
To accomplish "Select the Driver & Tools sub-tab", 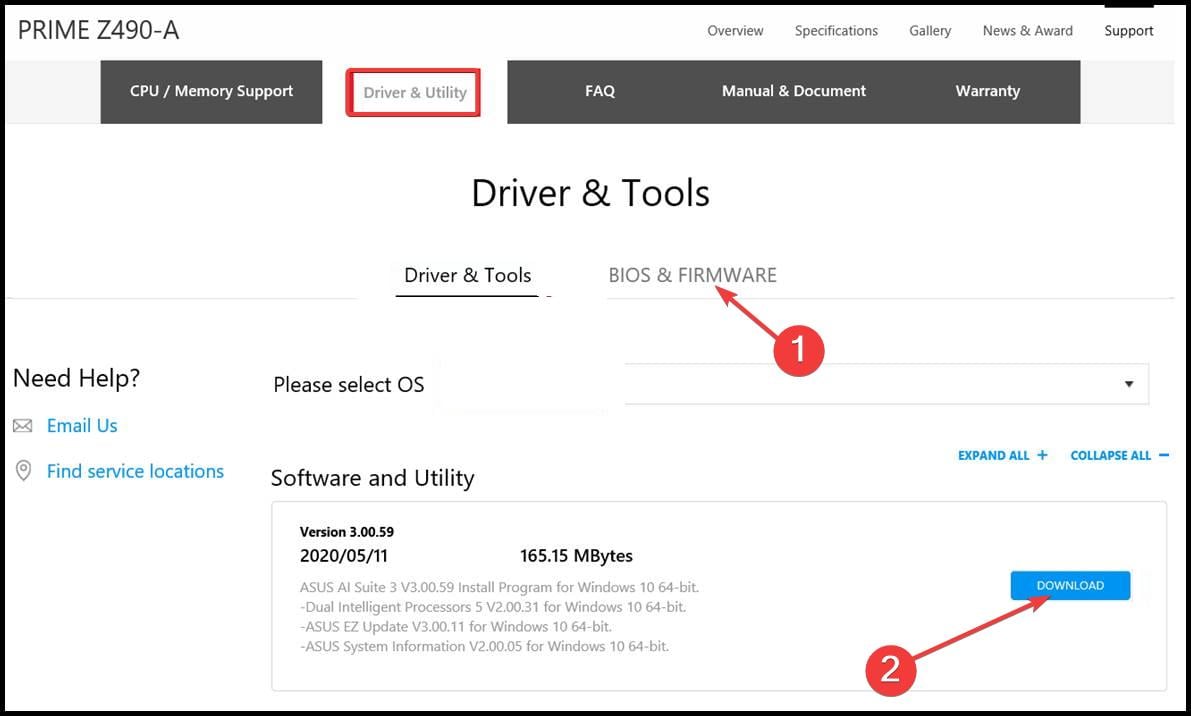I will click(467, 275).
